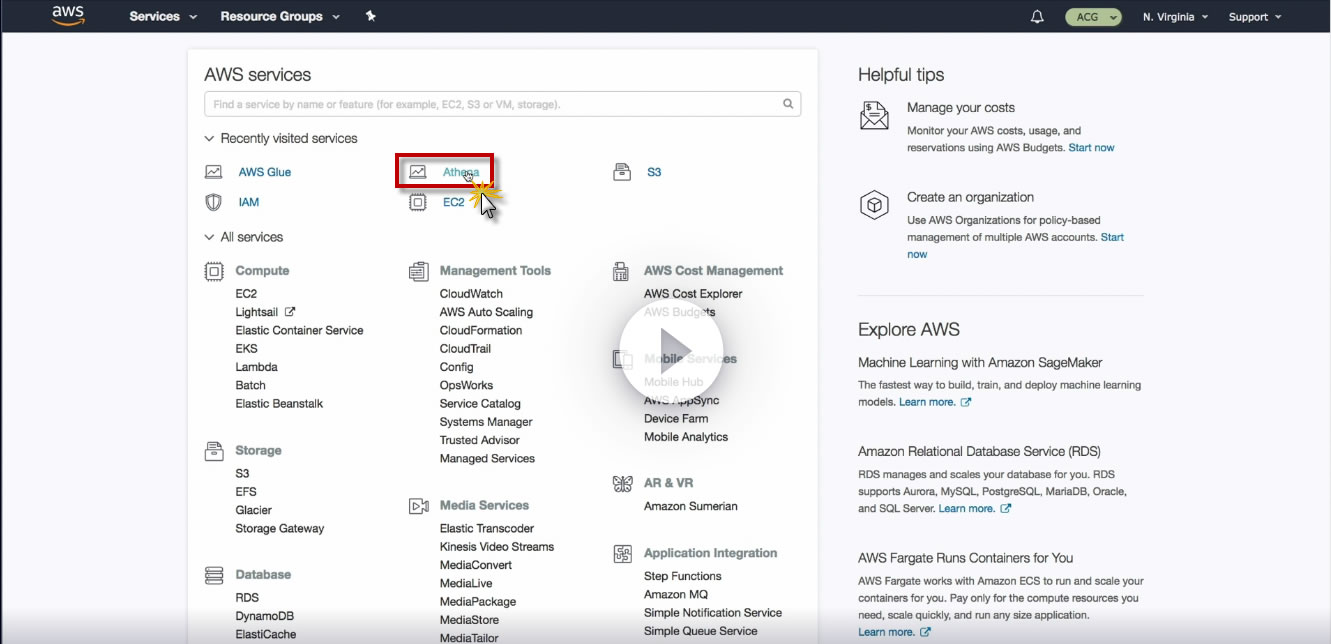The width and height of the screenshot is (1331, 644).
Task: Click the IAM shield icon
Action: [213, 202]
